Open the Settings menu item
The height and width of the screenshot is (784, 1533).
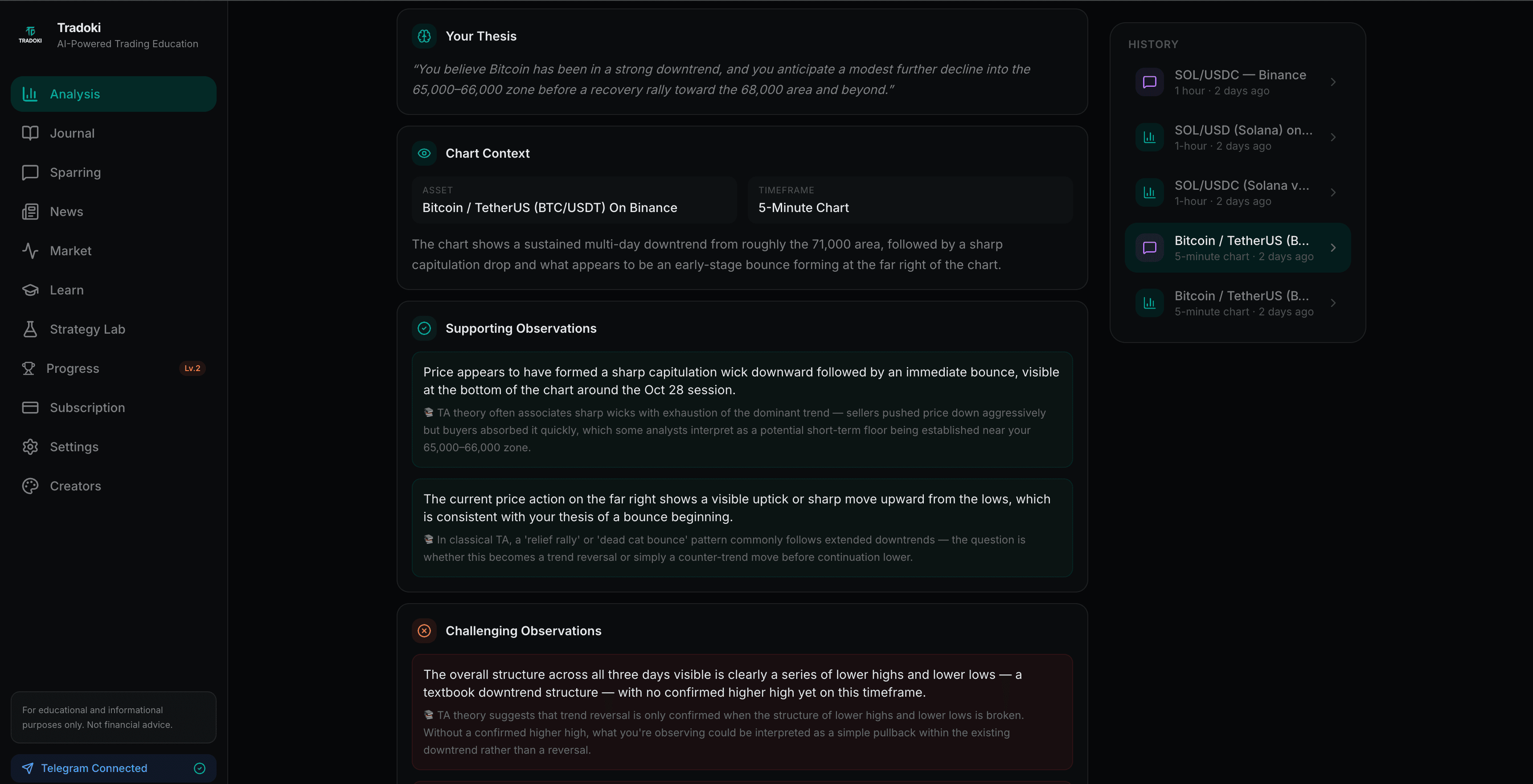click(74, 447)
